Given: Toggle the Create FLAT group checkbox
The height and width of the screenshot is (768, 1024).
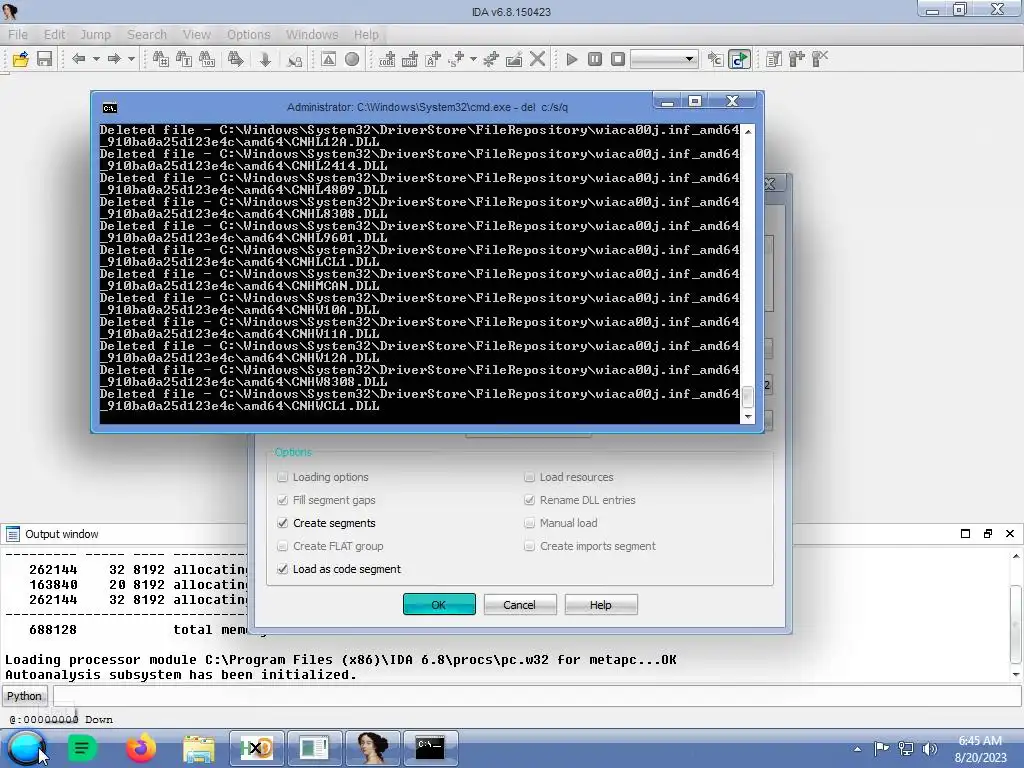Looking at the screenshot, I should coord(282,546).
